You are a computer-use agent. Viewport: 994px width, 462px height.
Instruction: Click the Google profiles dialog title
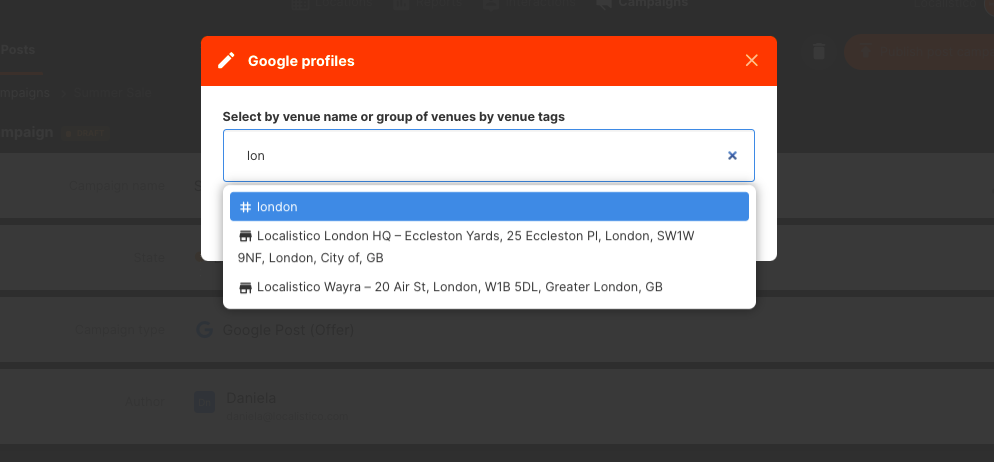[301, 61]
